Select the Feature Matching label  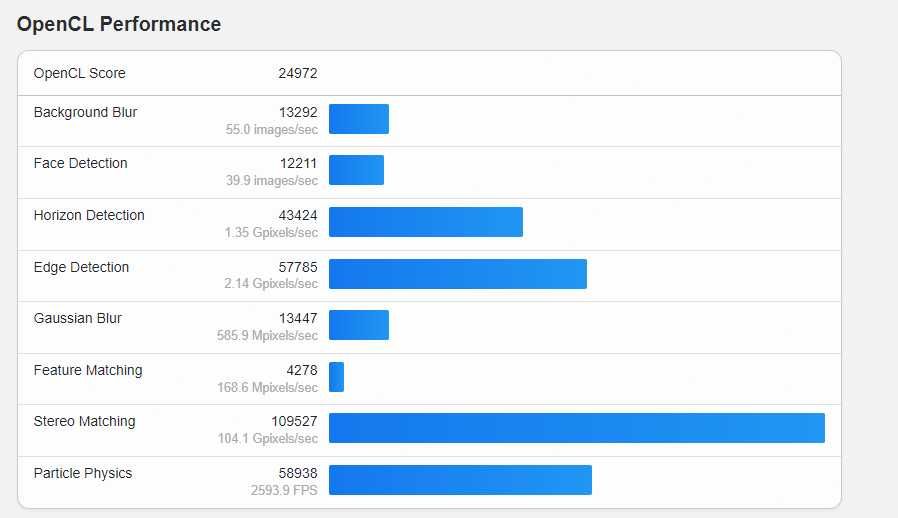(88, 370)
